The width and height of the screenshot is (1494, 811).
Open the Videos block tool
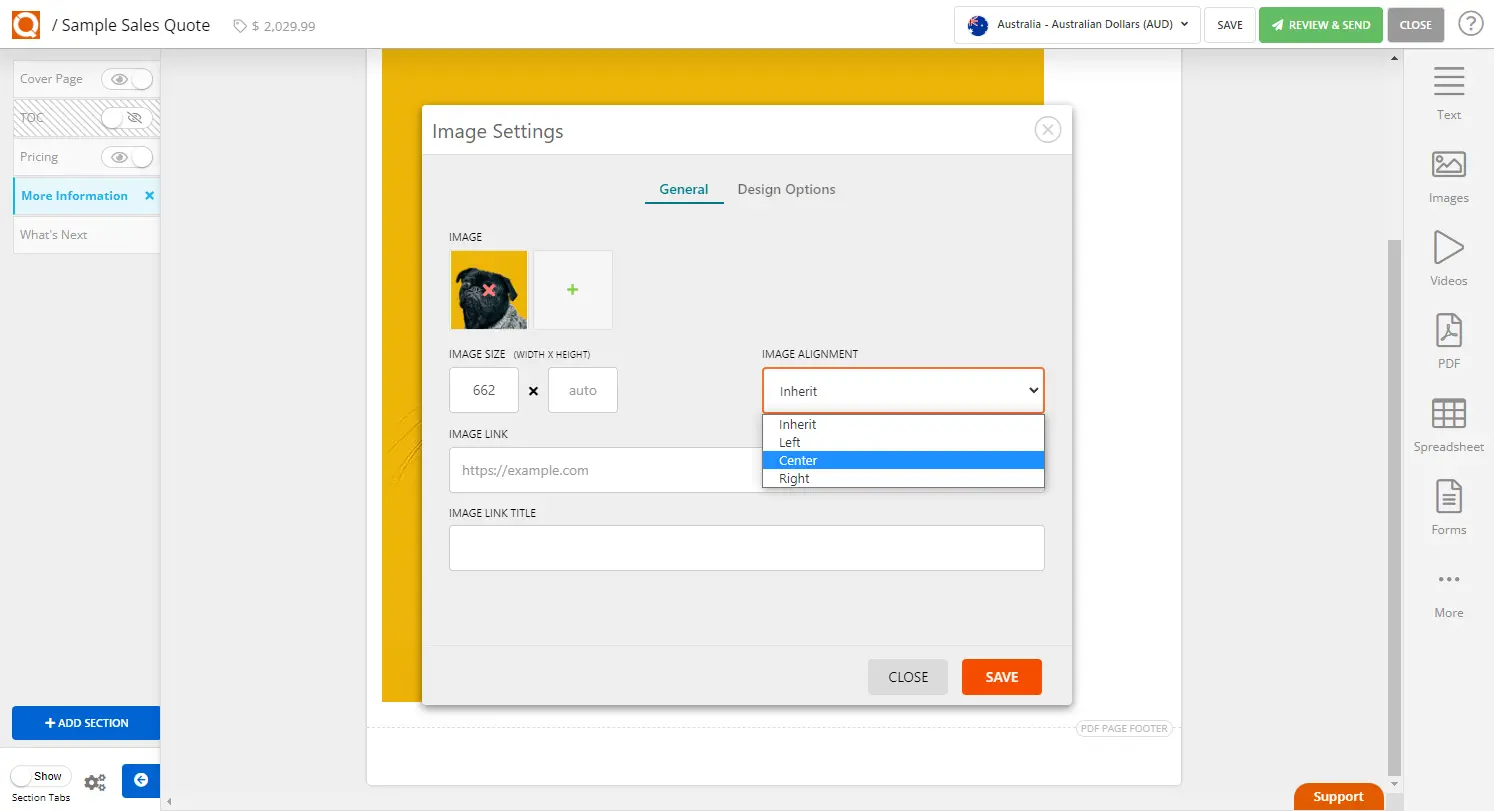coord(1448,258)
